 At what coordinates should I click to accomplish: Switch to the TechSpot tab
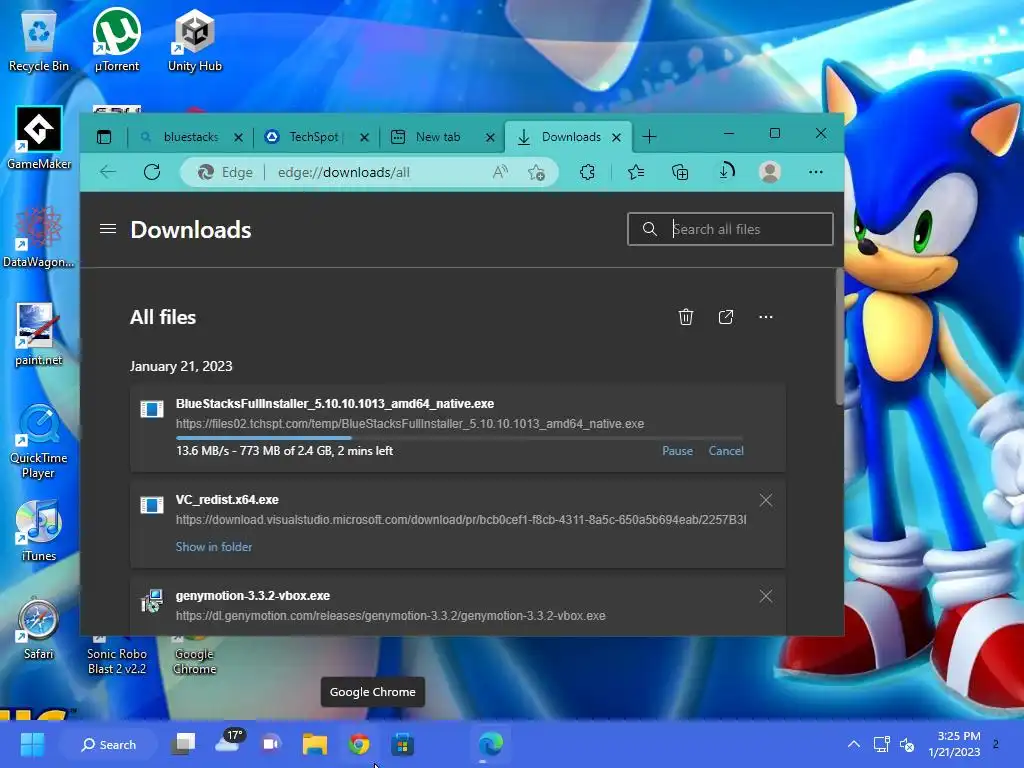[313, 137]
